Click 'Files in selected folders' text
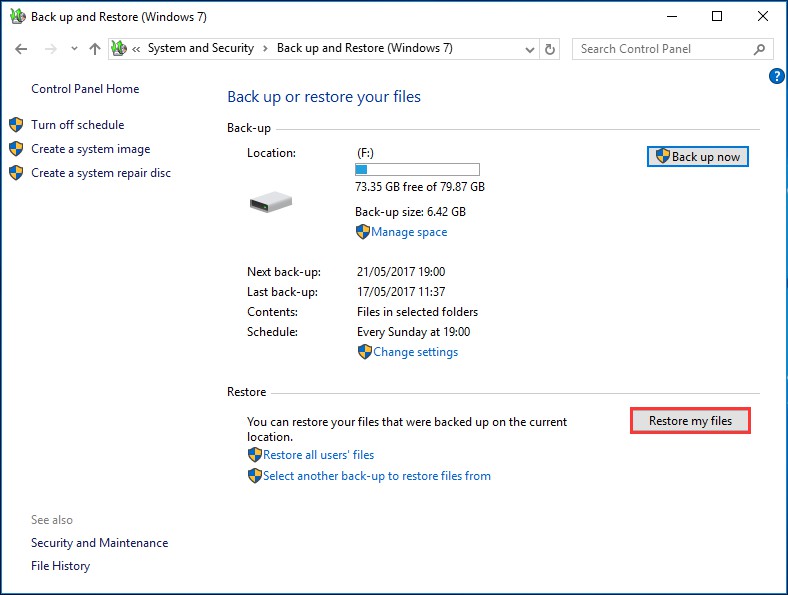788x595 pixels. pyautogui.click(x=417, y=312)
